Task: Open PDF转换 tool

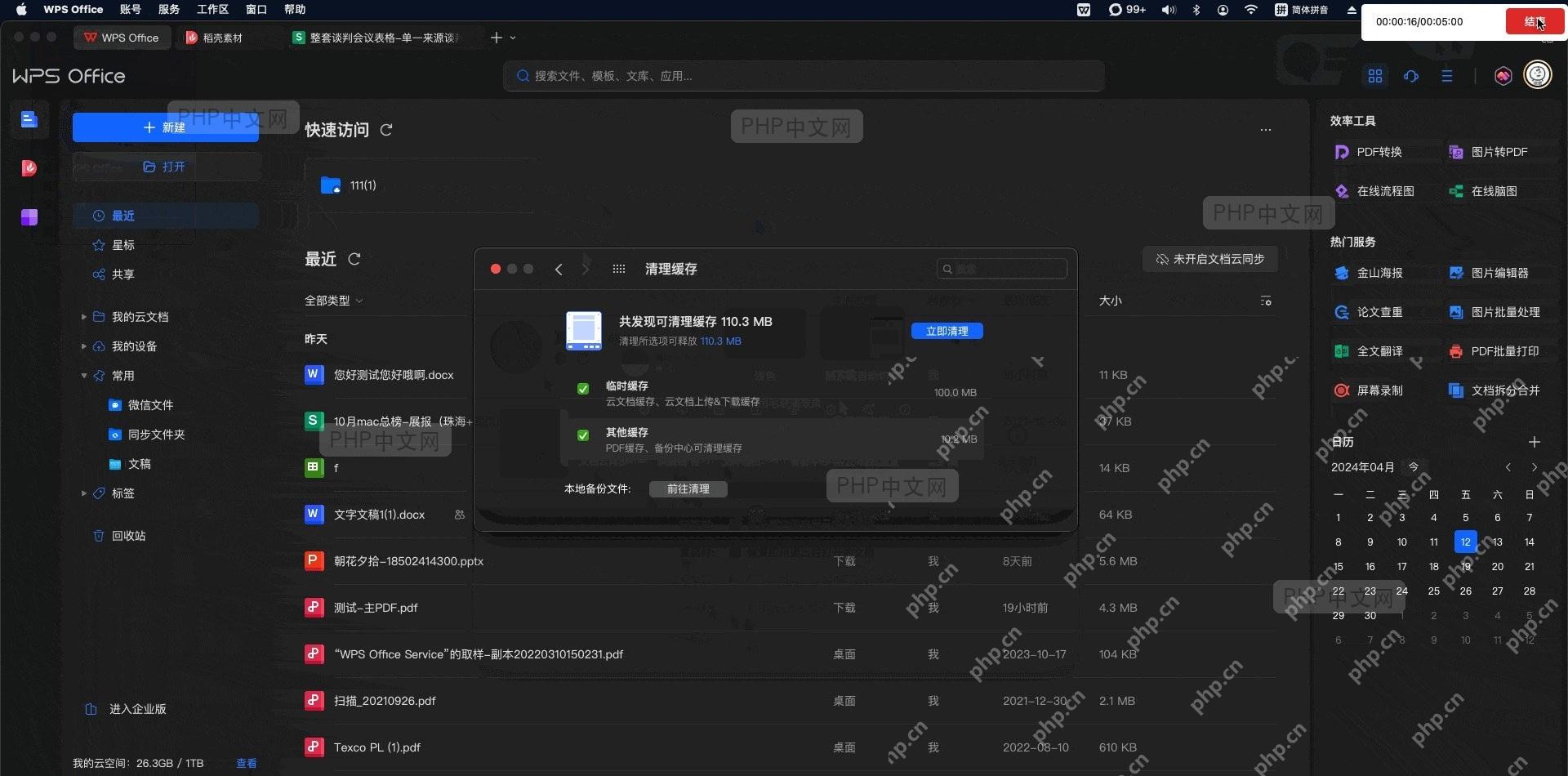Action: click(1368, 152)
